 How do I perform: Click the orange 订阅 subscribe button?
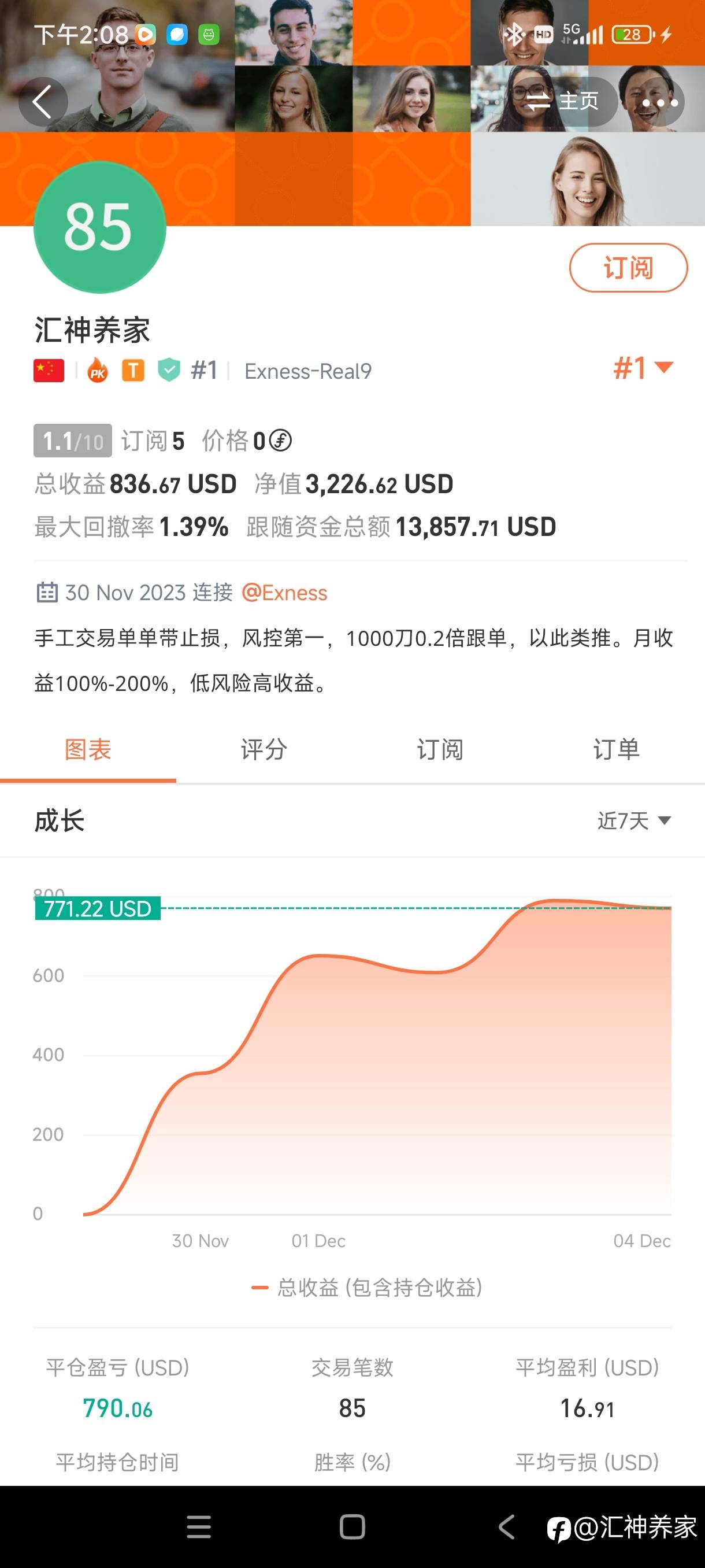tap(628, 268)
